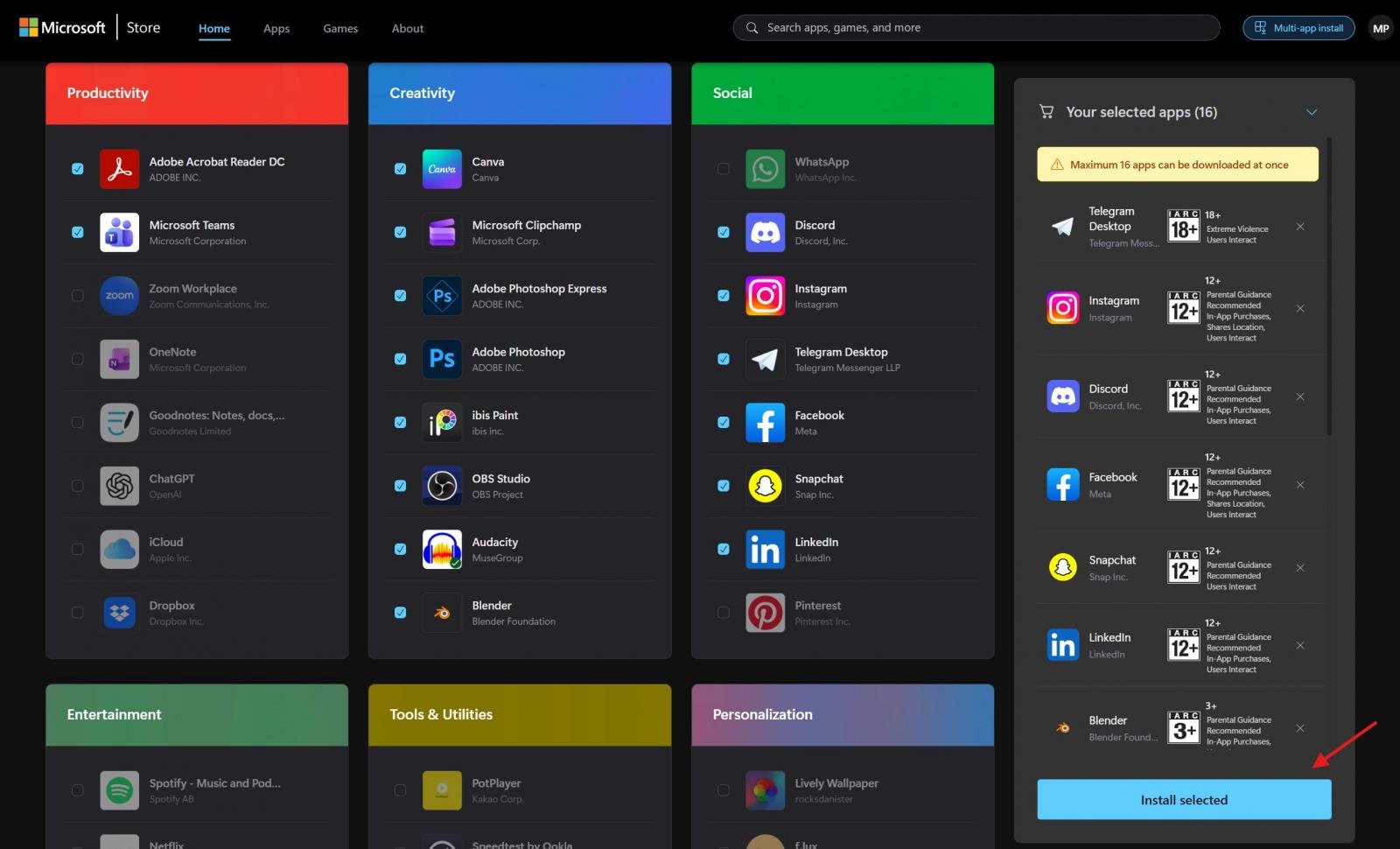The image size is (1400, 849).
Task: Click the ChatGPT app icon
Action: tap(119, 486)
